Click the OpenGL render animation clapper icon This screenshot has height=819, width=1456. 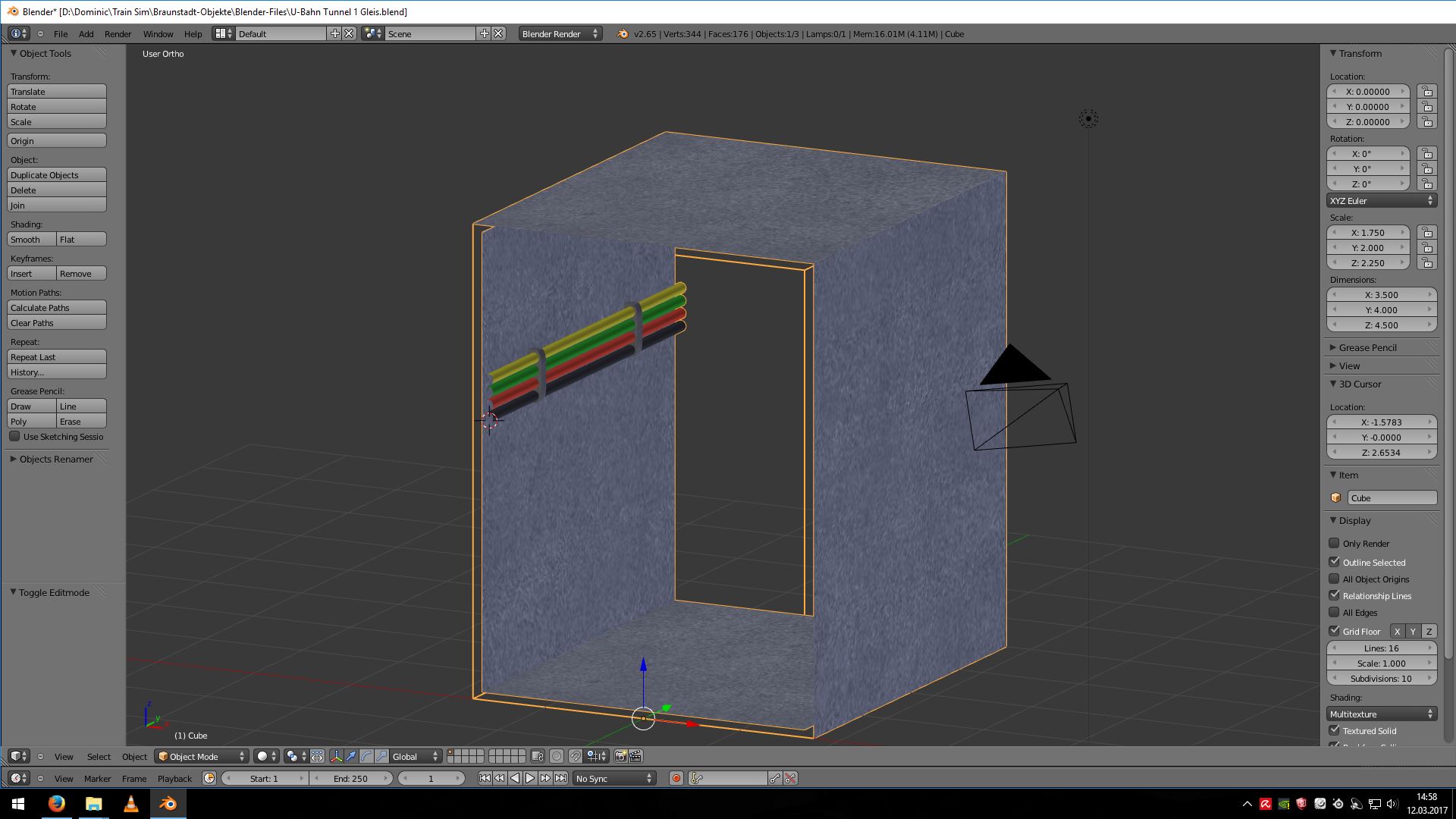coord(635,756)
